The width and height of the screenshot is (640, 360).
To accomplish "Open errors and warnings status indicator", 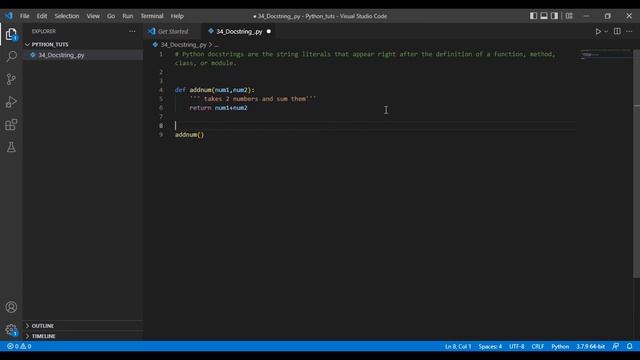I will (x=19, y=347).
